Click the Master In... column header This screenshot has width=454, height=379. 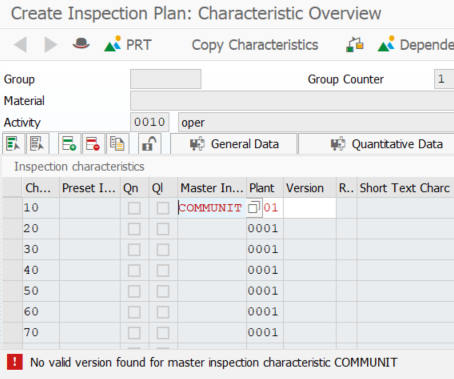click(x=212, y=188)
